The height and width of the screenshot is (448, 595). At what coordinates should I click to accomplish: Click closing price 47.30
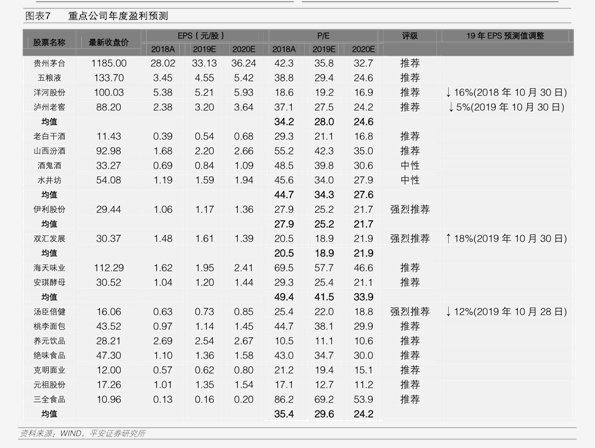pyautogui.click(x=109, y=355)
